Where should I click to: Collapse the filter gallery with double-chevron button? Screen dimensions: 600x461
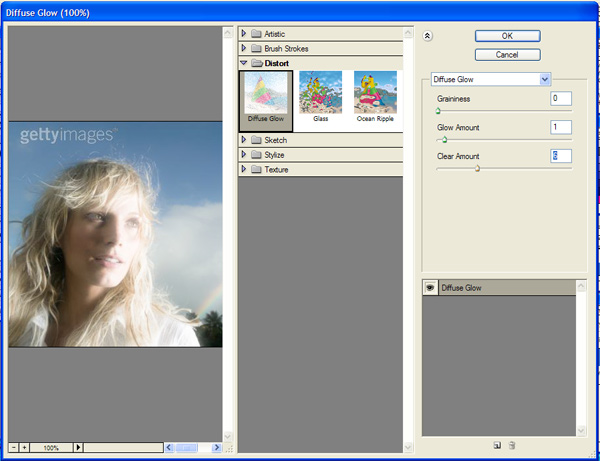click(428, 35)
